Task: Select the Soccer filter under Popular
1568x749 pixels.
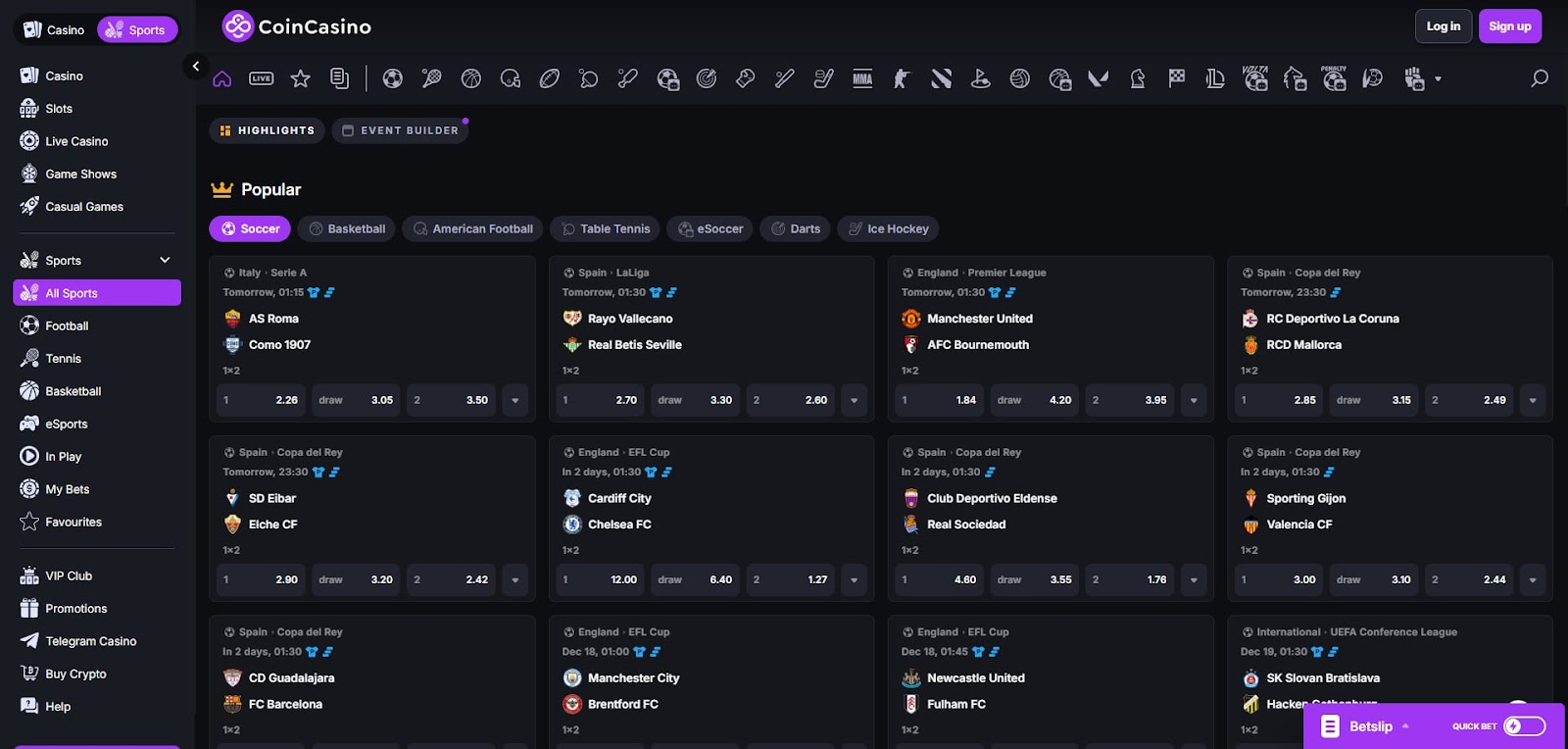Action: [250, 228]
